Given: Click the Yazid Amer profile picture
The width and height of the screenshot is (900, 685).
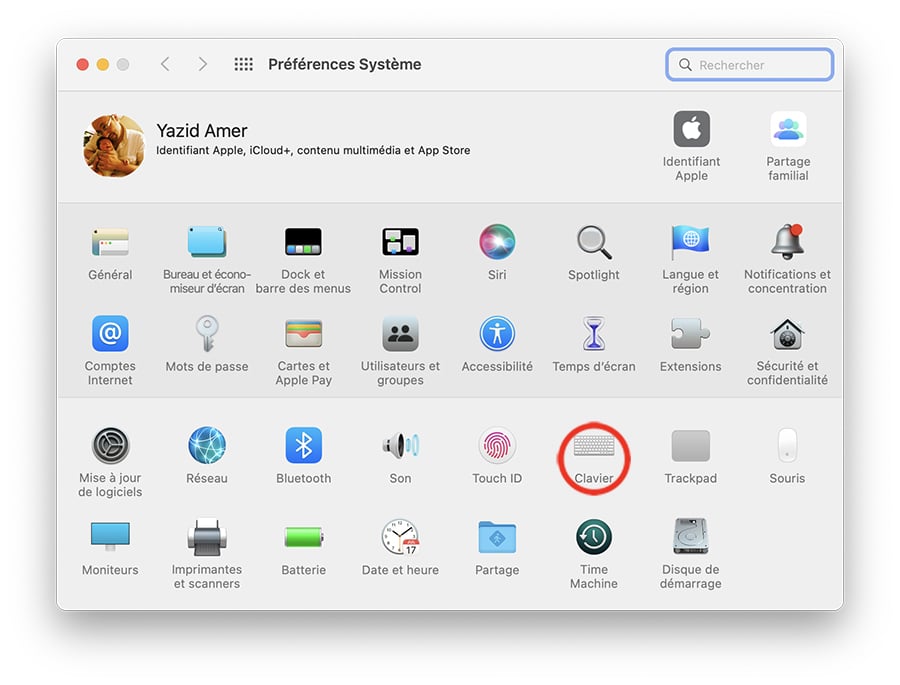Looking at the screenshot, I should [x=114, y=146].
